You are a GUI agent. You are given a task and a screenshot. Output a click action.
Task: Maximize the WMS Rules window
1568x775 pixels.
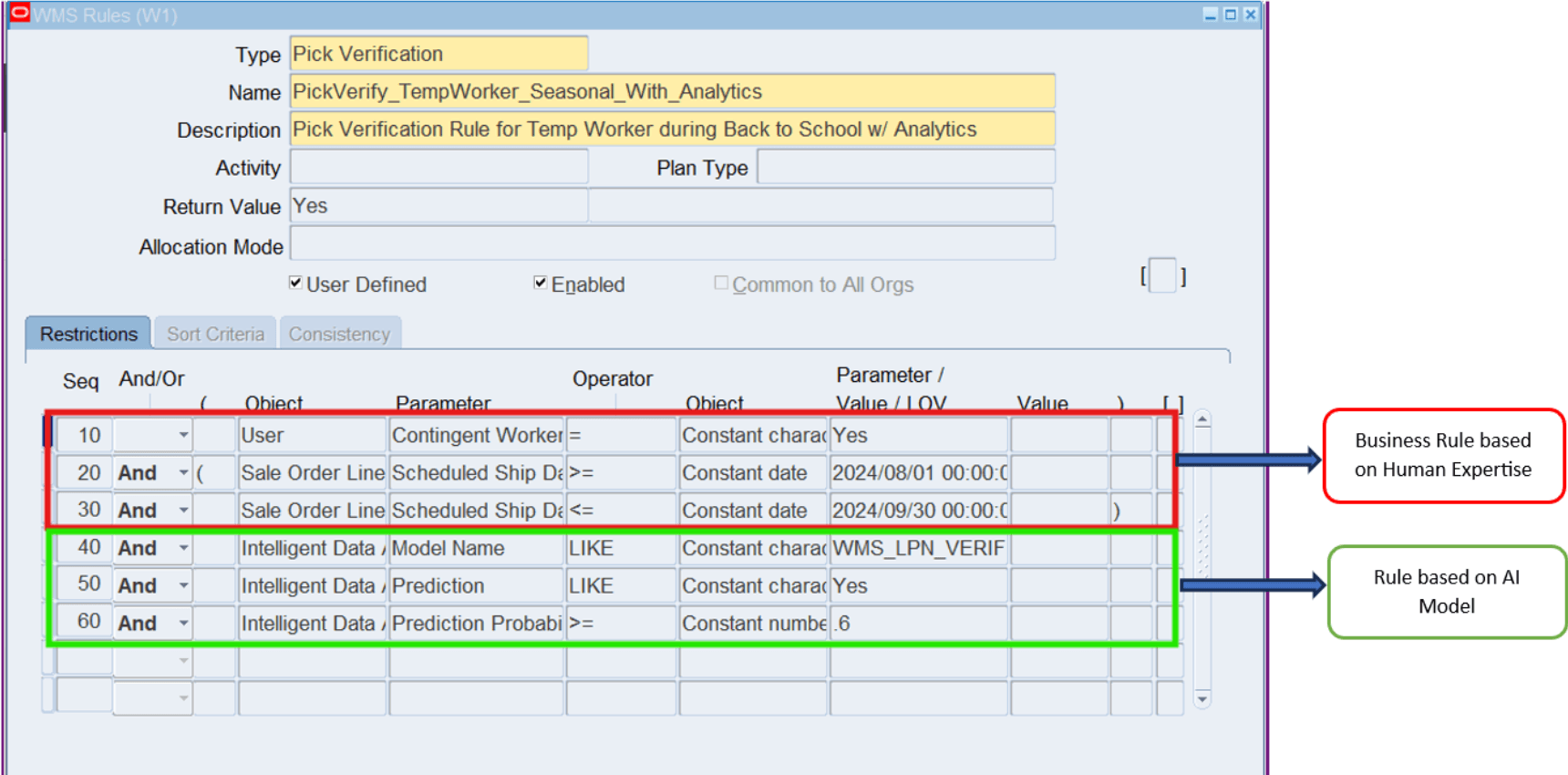click(1231, 15)
